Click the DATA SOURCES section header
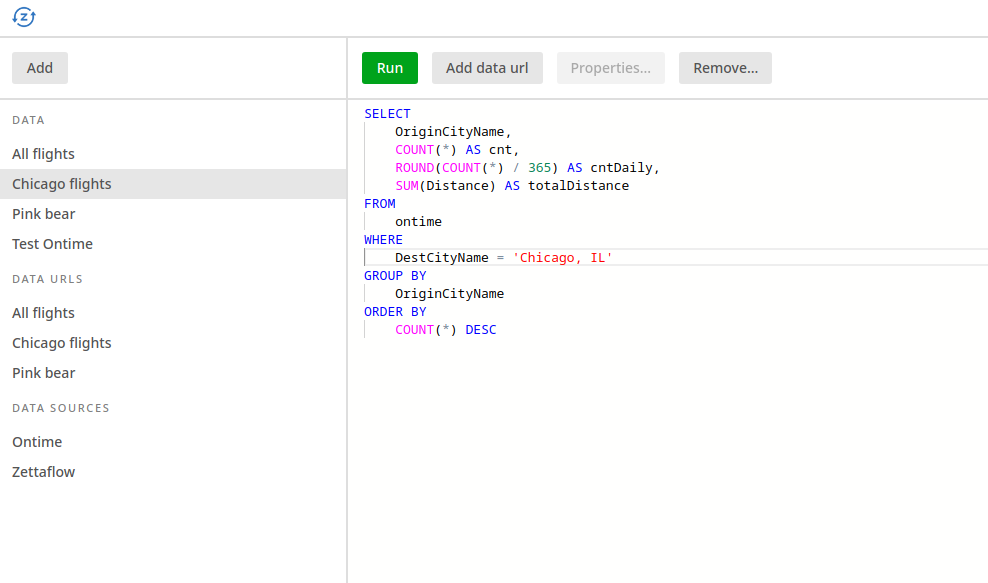This screenshot has width=988, height=583. point(60,408)
